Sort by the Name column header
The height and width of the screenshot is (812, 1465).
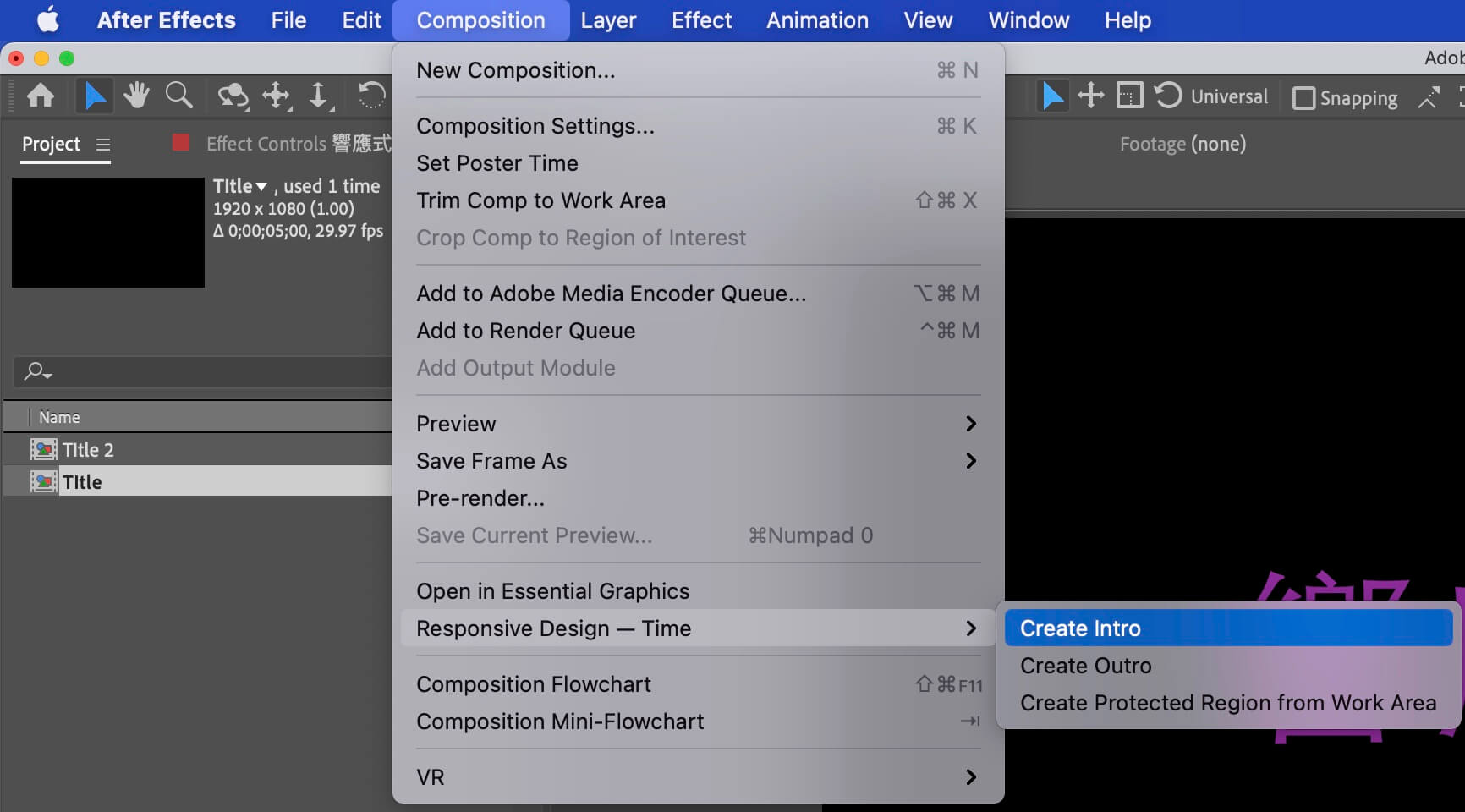pyautogui.click(x=59, y=417)
